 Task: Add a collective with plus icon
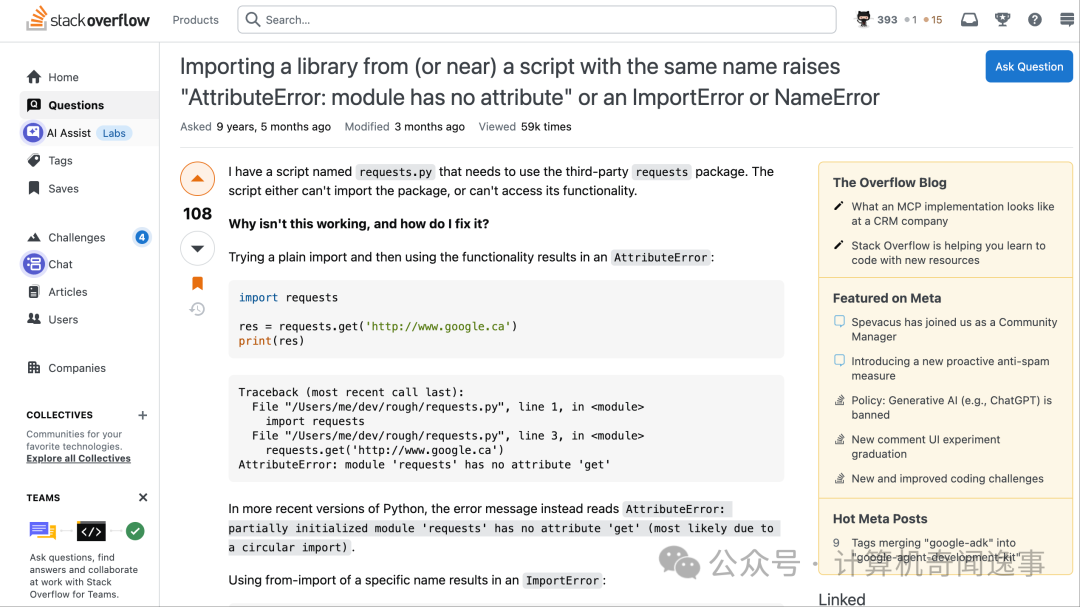[143, 415]
